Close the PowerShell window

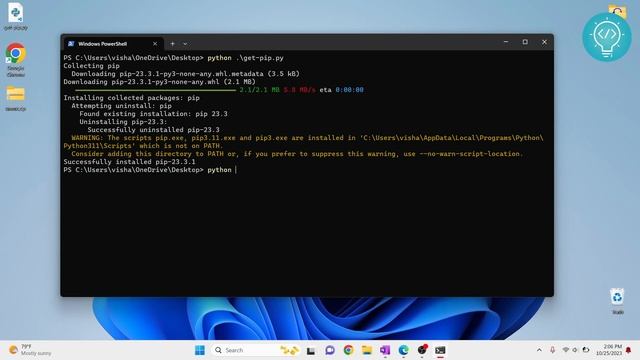pos(544,42)
